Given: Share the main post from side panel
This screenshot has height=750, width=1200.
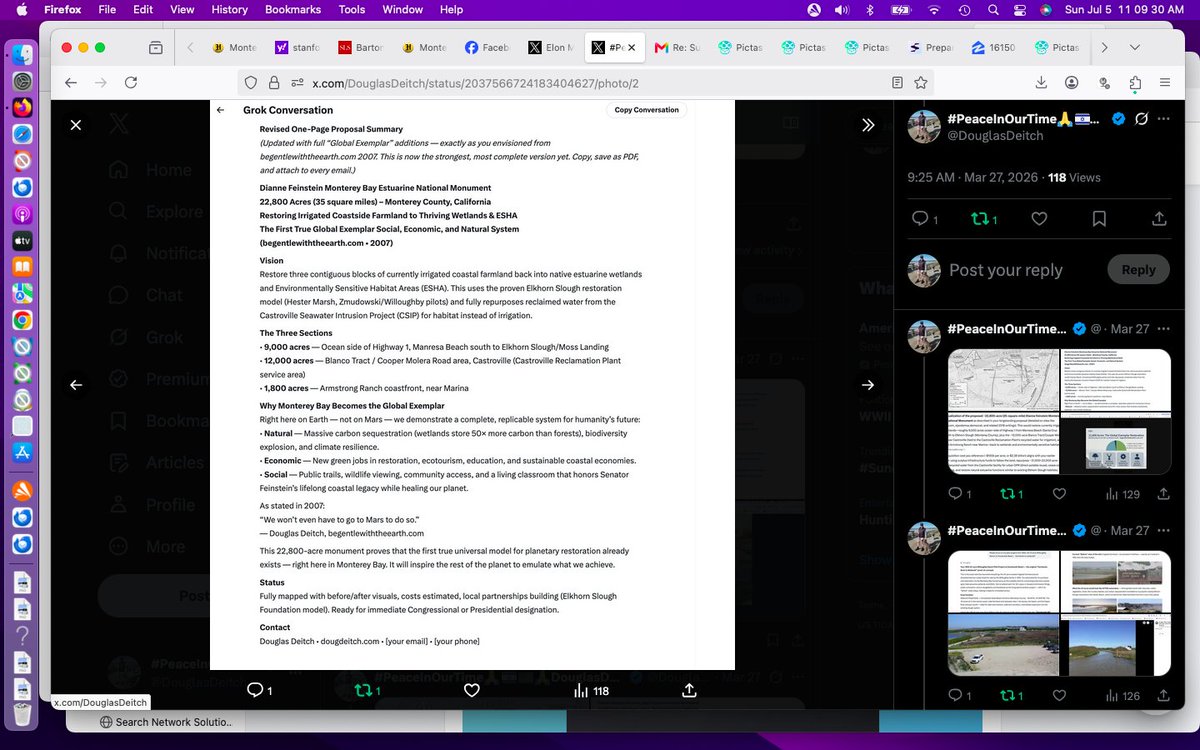Looking at the screenshot, I should [x=1160, y=219].
